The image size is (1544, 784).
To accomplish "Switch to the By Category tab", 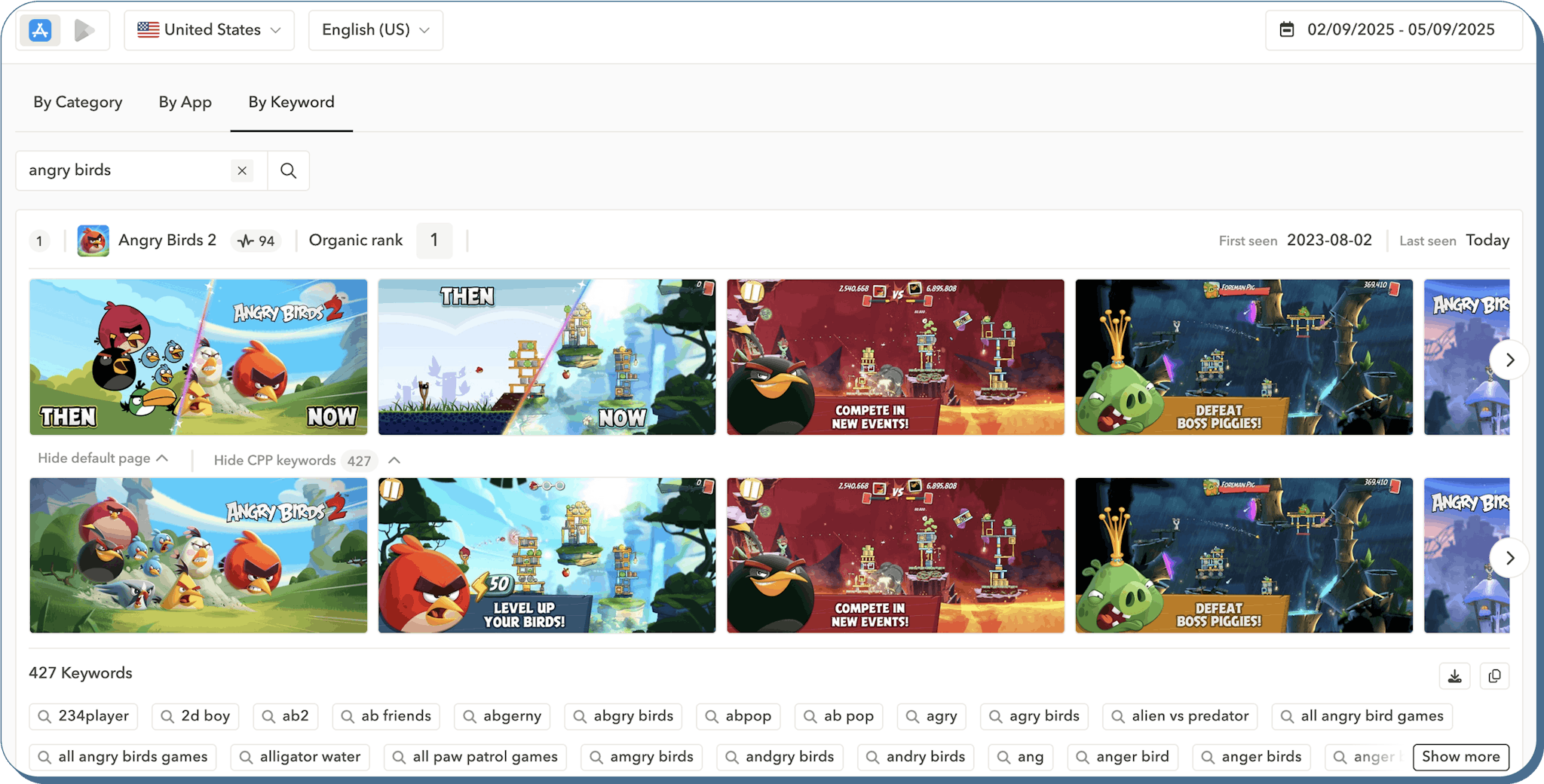I will coord(78,103).
